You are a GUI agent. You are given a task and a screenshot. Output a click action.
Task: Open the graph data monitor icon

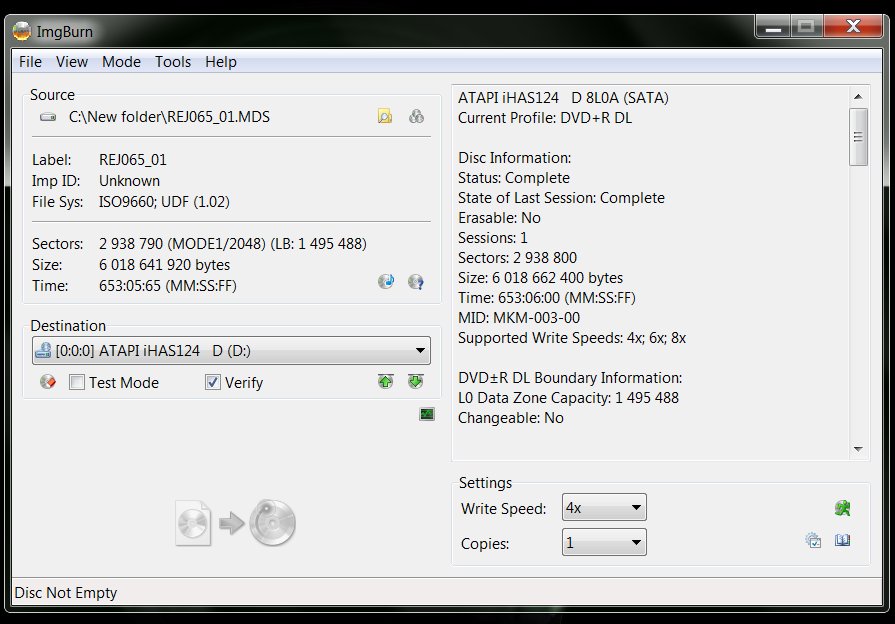[x=427, y=414]
